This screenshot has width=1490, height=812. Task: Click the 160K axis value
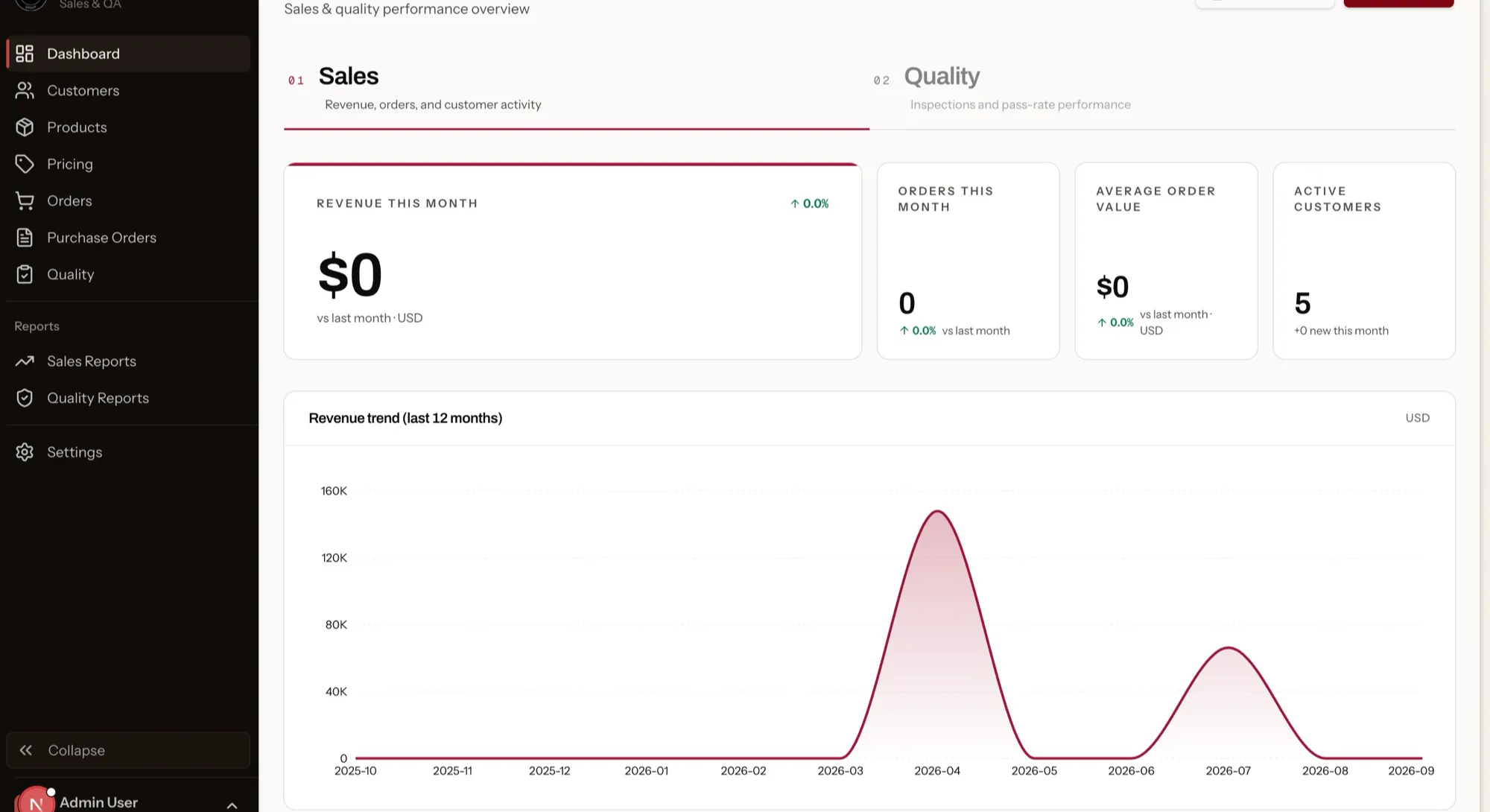[x=334, y=491]
